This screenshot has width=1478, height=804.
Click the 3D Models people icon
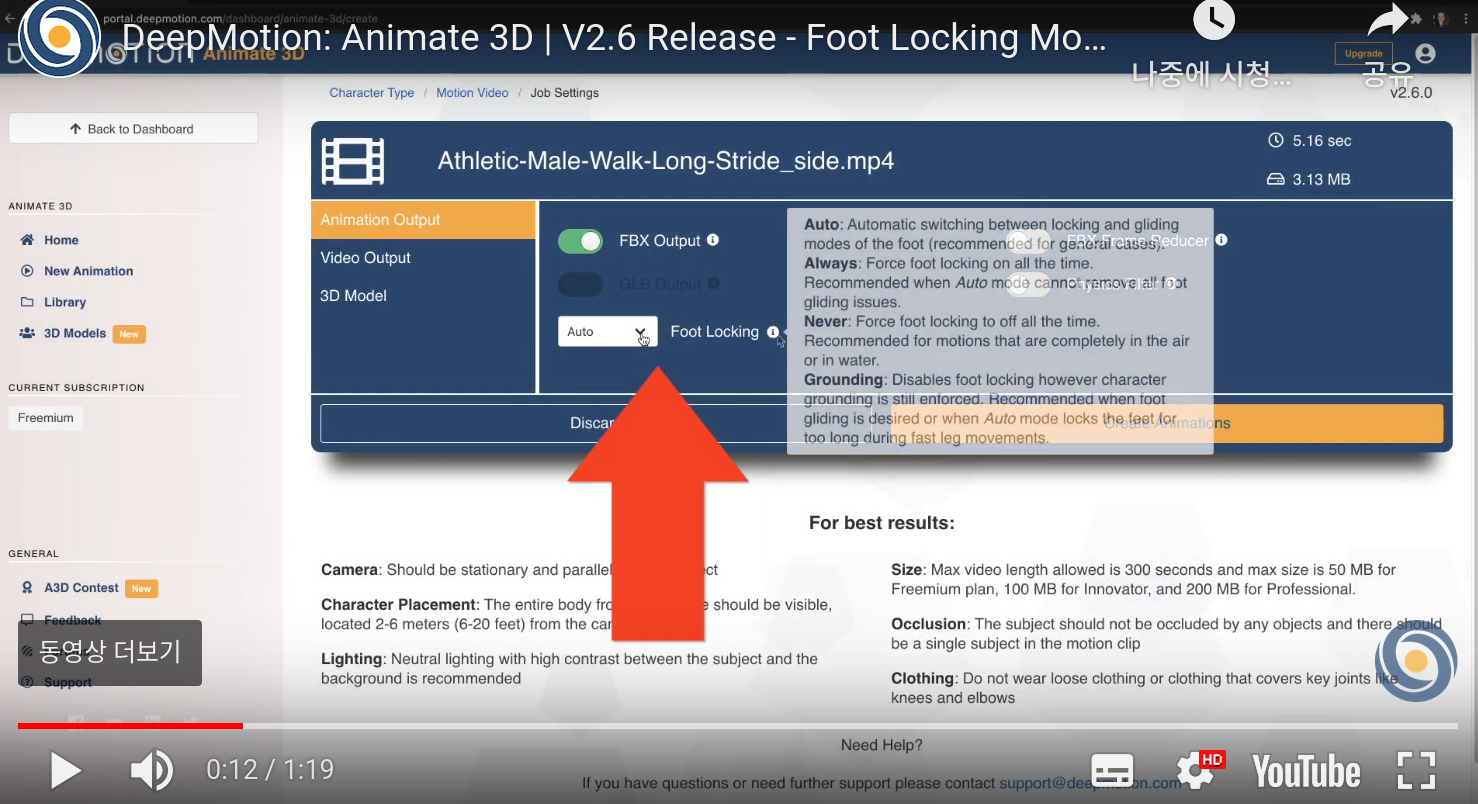point(27,333)
